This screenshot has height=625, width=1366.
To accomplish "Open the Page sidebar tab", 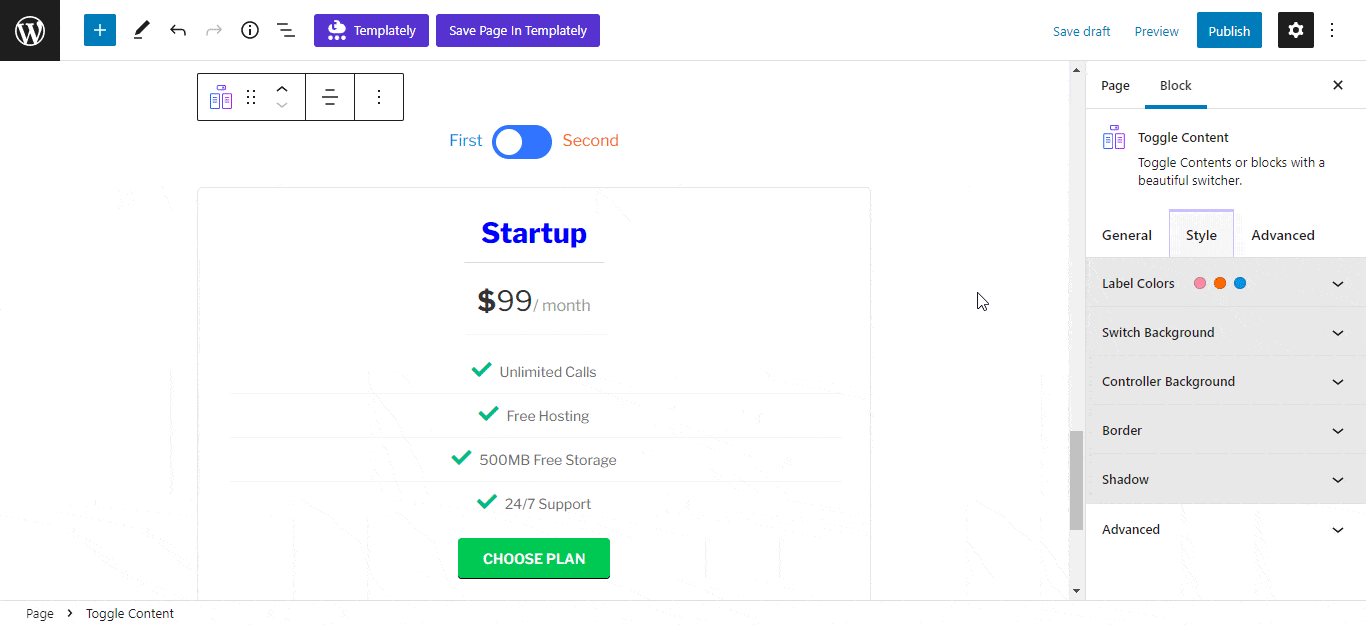I will point(1115,85).
